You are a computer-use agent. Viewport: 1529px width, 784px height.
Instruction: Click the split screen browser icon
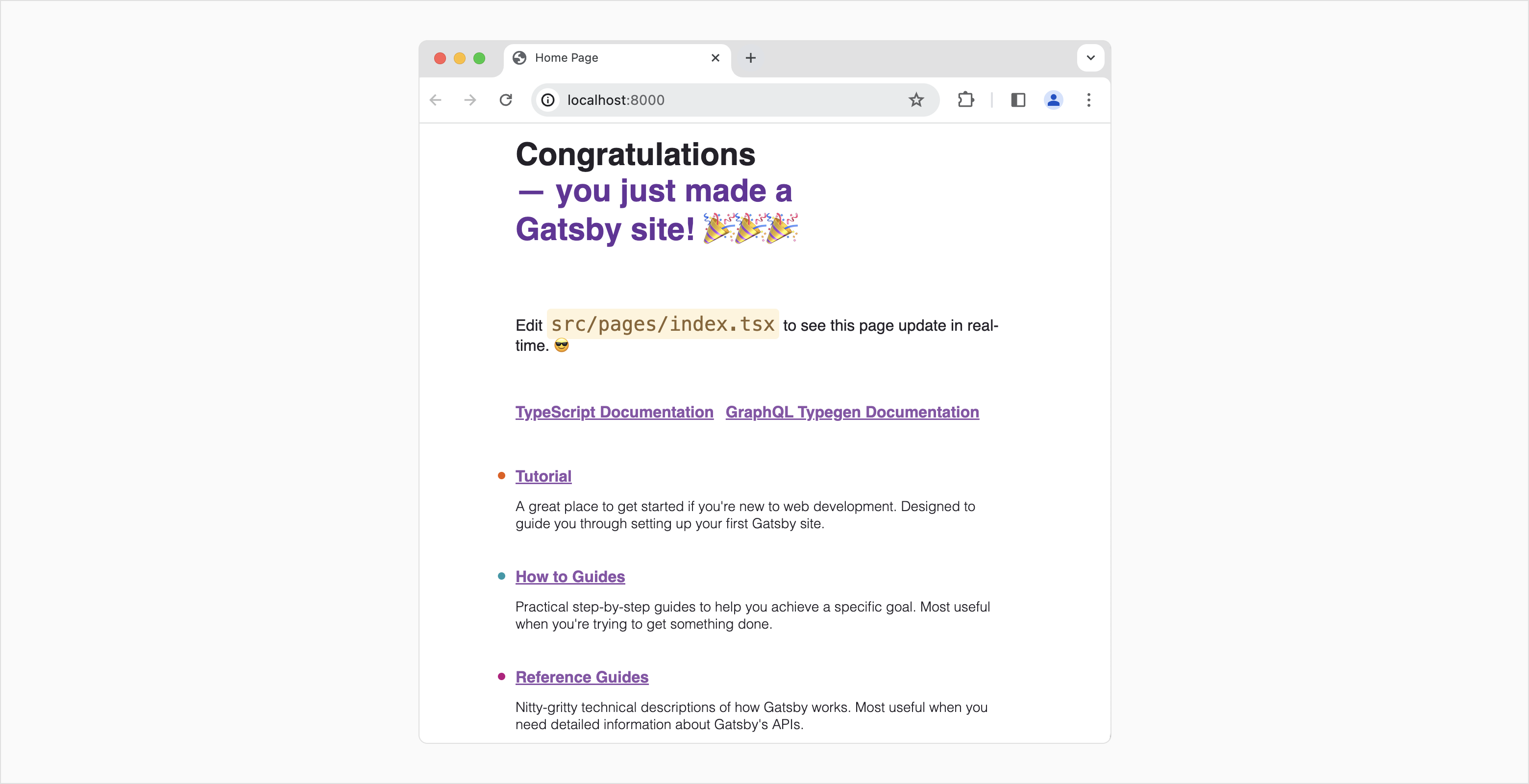pyautogui.click(x=1019, y=99)
